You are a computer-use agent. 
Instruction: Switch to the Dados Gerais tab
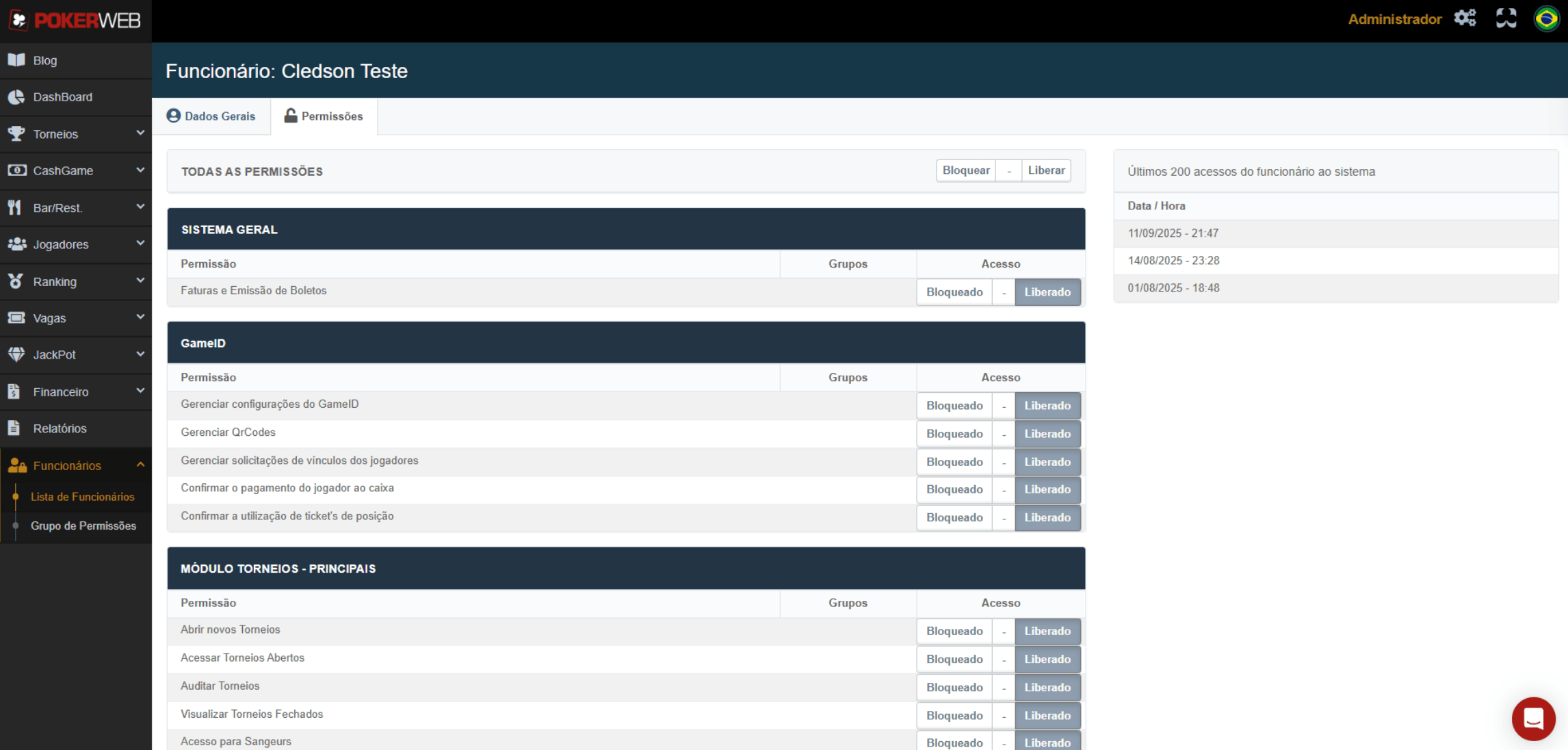211,116
